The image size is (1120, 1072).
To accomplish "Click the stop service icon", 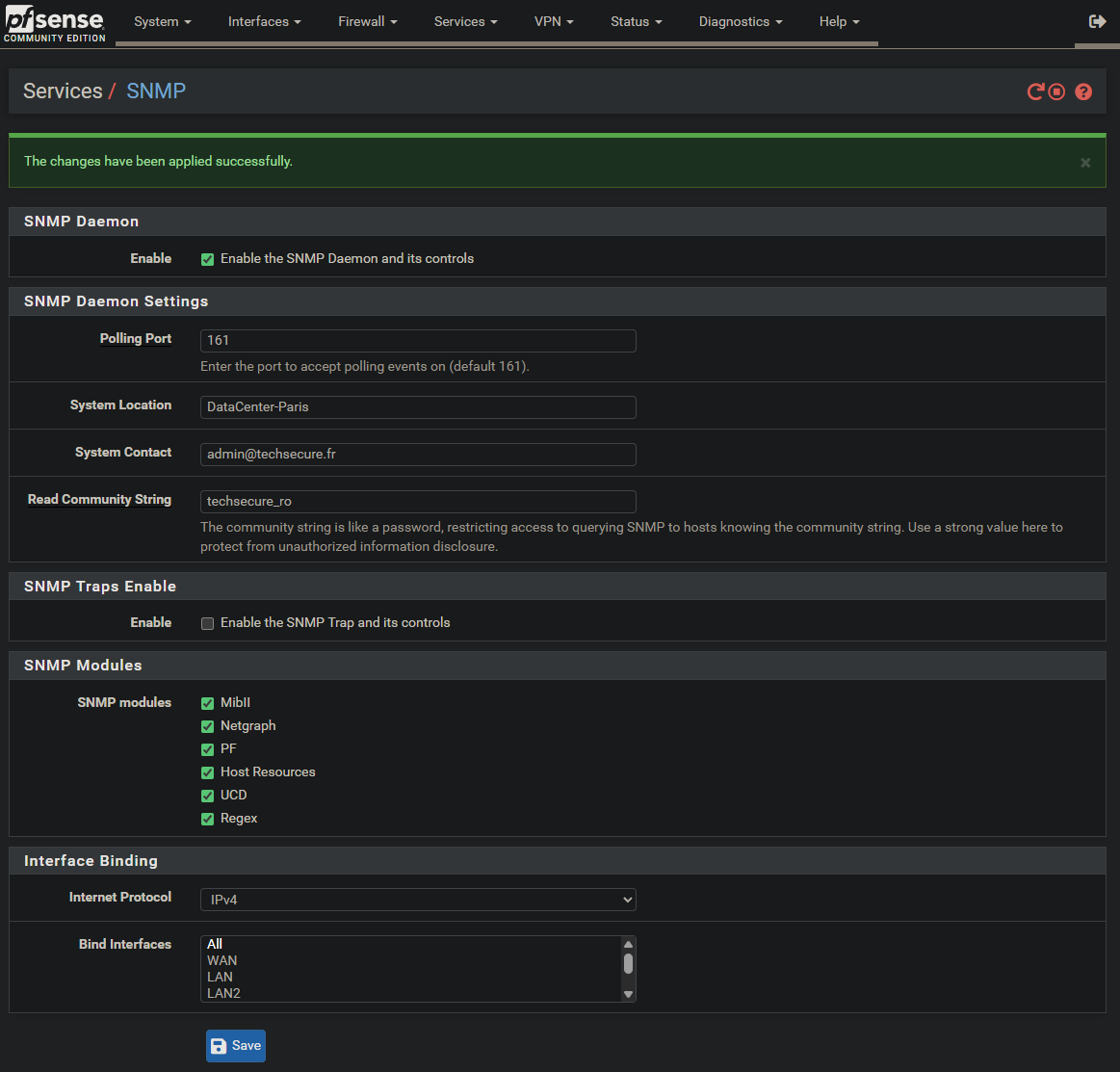I will [1057, 92].
